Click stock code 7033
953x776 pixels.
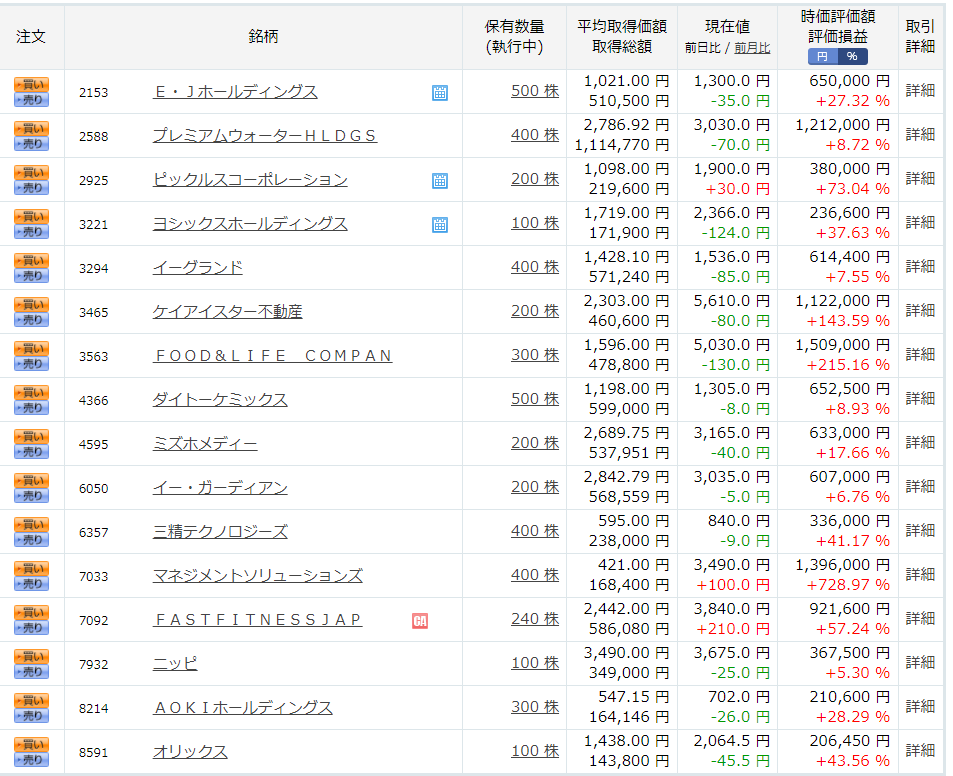94,576
